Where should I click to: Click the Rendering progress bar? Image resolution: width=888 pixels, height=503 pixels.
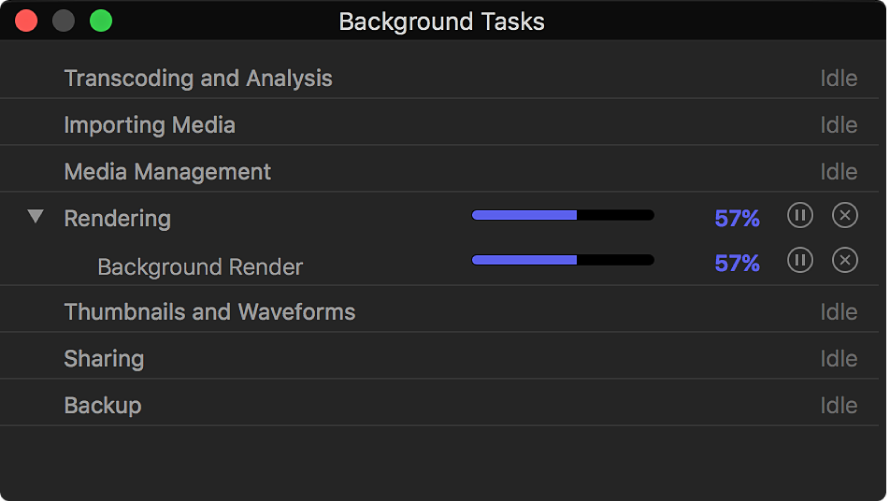coord(562,215)
